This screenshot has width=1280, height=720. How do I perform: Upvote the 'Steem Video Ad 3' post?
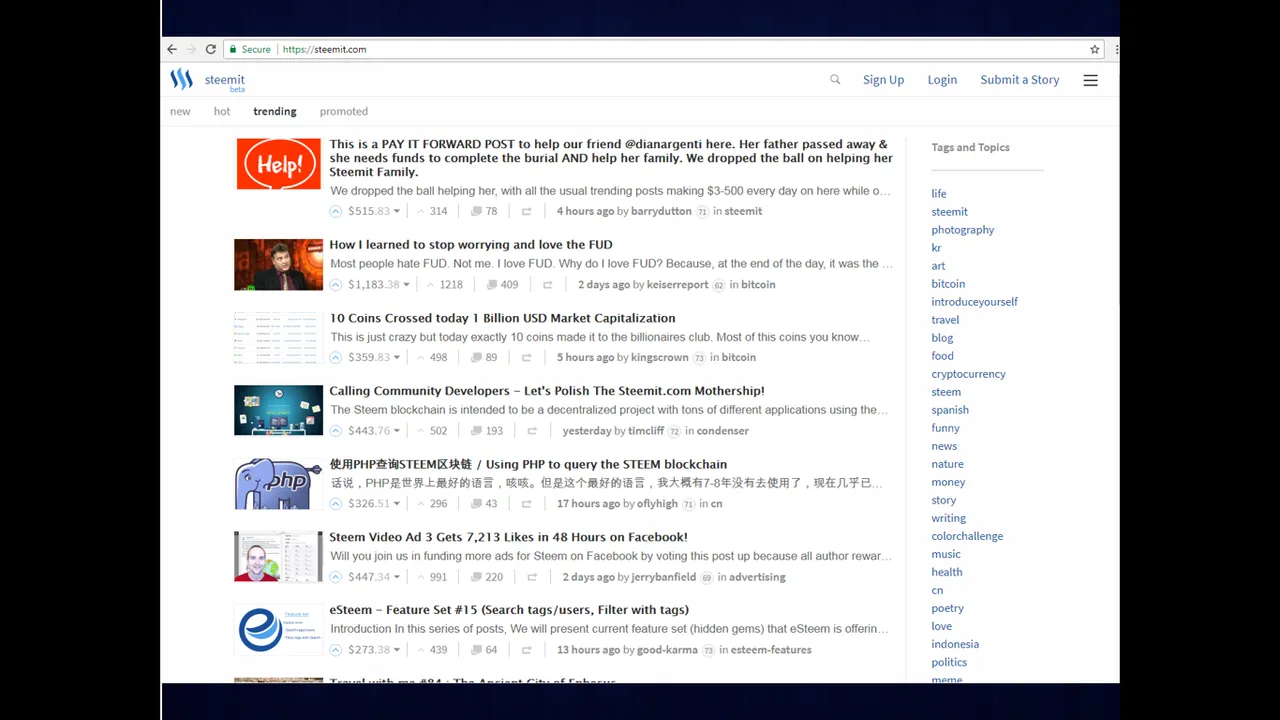[336, 576]
